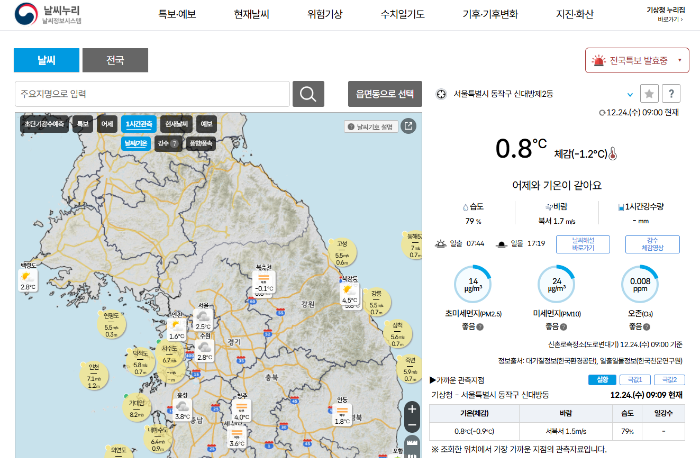The width and height of the screenshot is (700, 458).
Task: Select the 극값2 tab
Action: [669, 379]
